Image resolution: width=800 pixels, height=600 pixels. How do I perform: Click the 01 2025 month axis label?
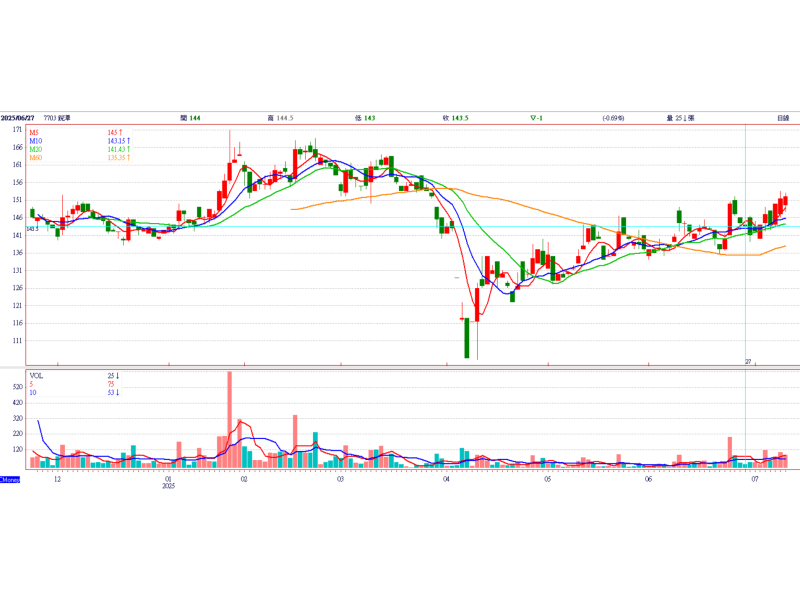point(168,482)
